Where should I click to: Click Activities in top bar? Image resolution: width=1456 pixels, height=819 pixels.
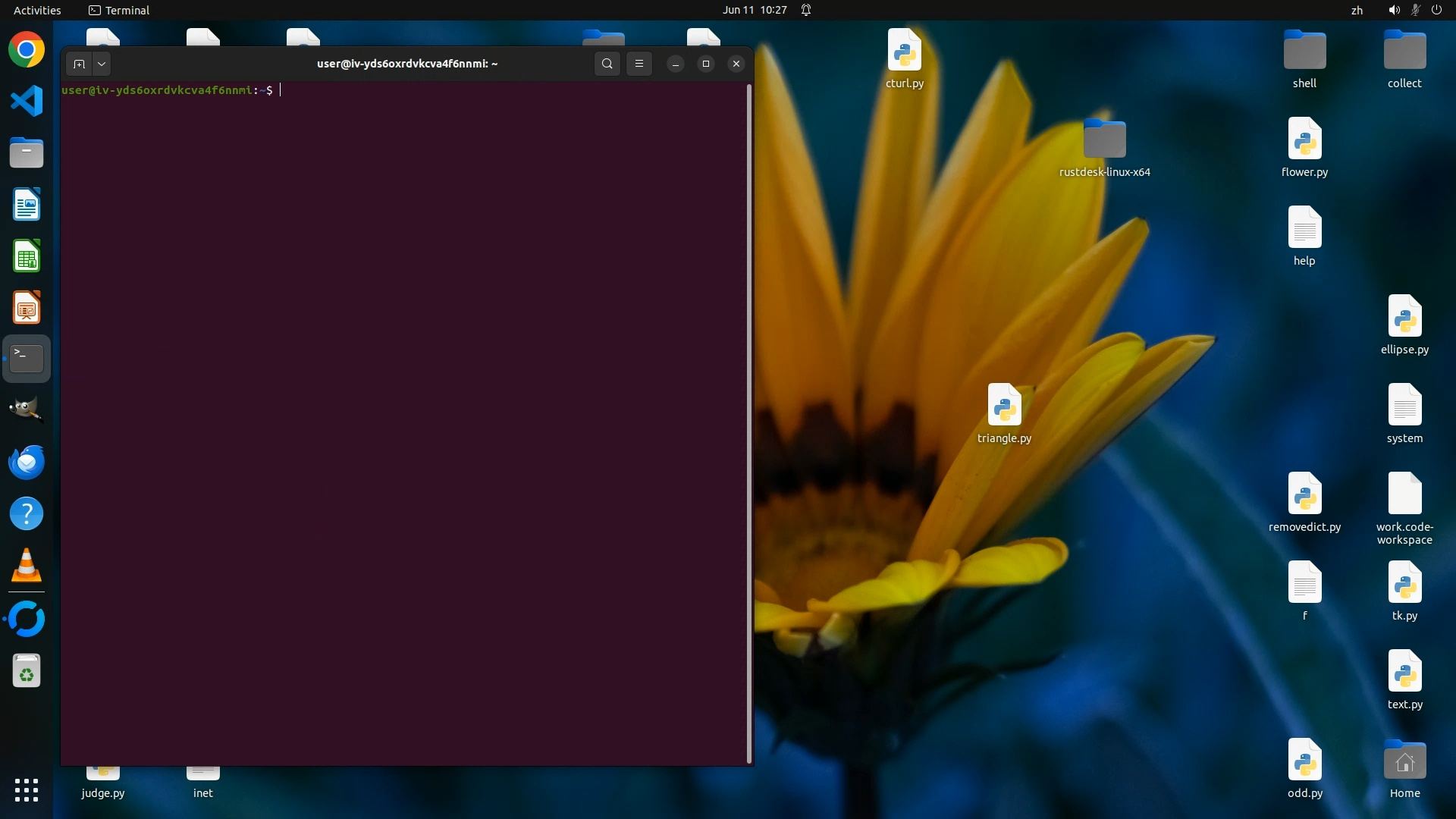click(x=37, y=11)
